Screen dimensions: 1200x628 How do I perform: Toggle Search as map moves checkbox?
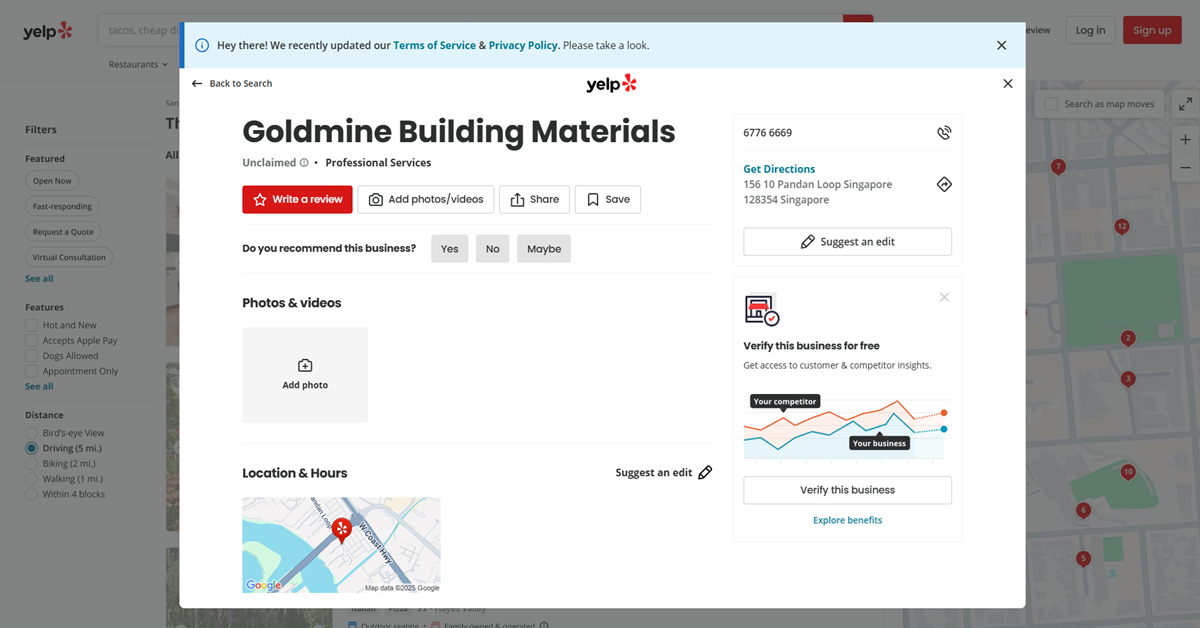pos(1051,104)
